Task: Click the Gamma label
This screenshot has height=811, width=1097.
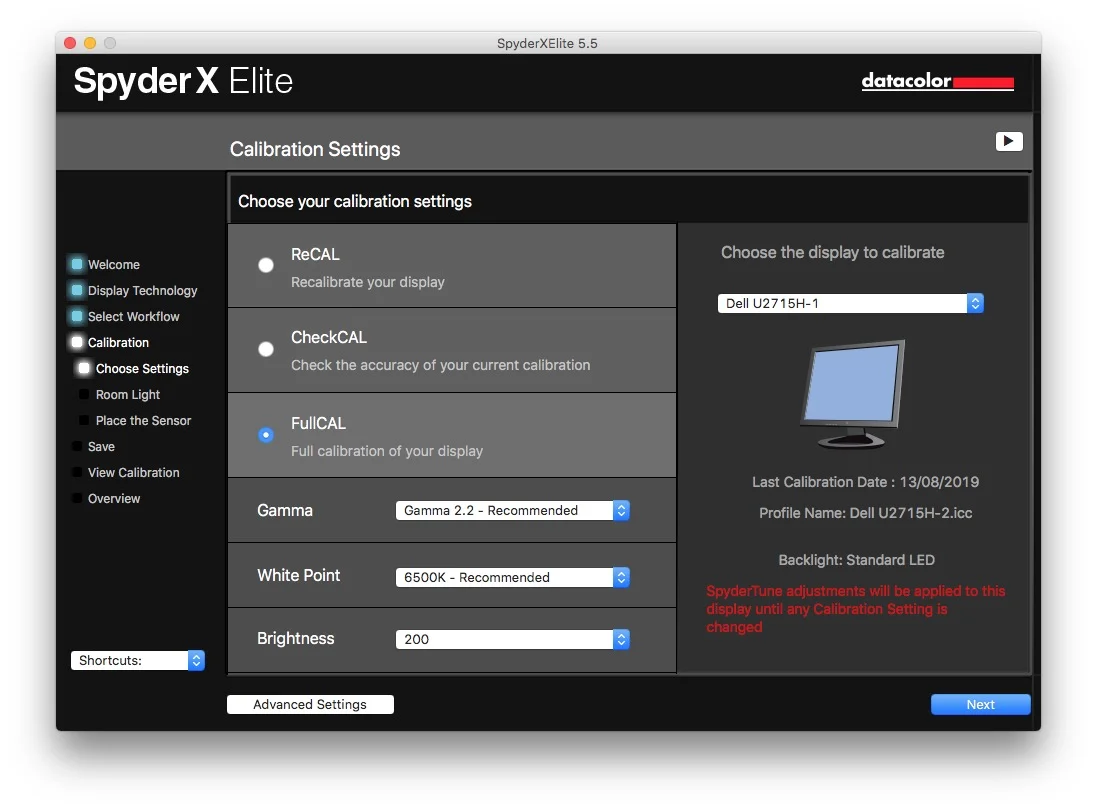Action: click(x=285, y=510)
